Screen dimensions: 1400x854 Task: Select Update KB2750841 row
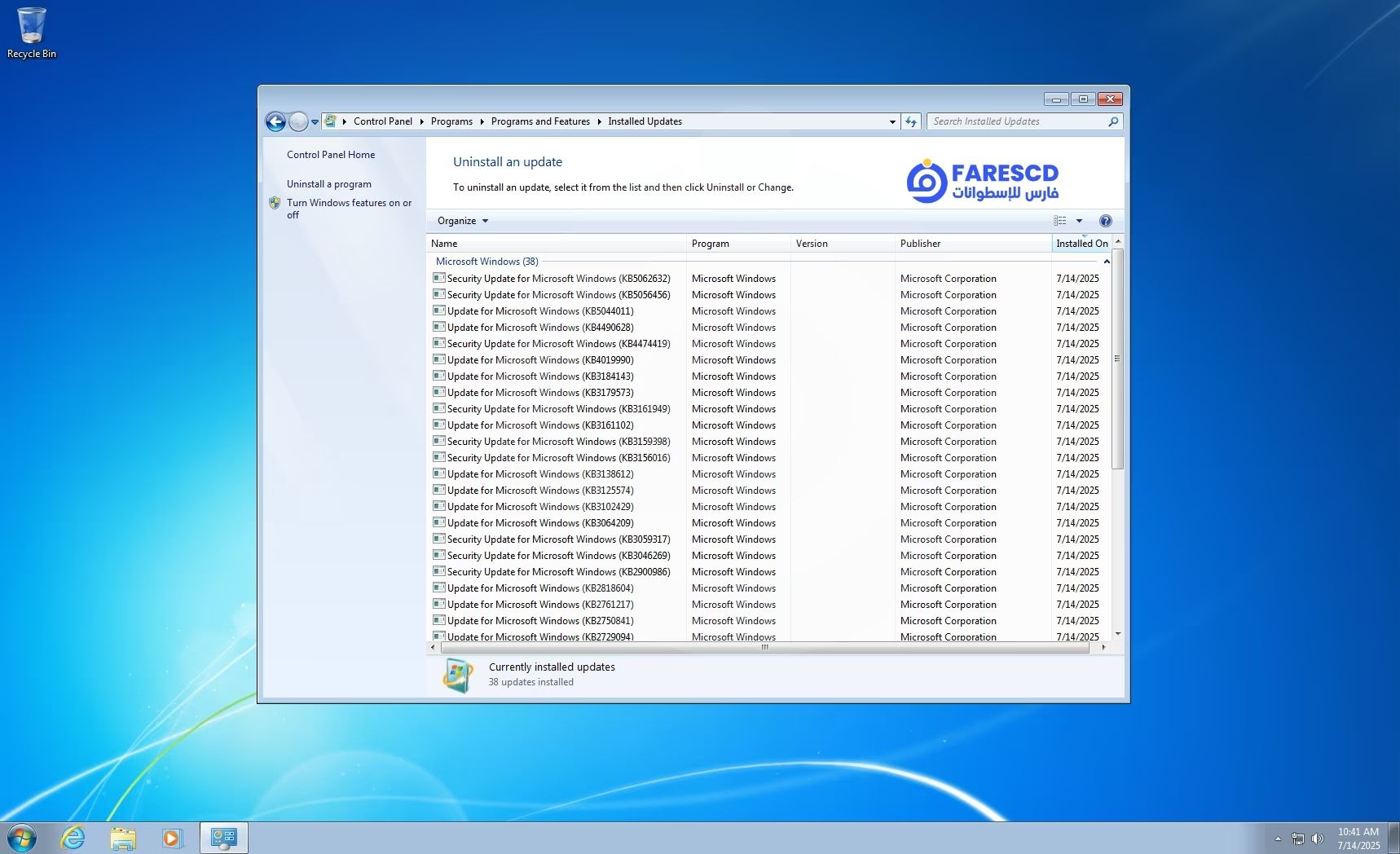tap(768, 621)
